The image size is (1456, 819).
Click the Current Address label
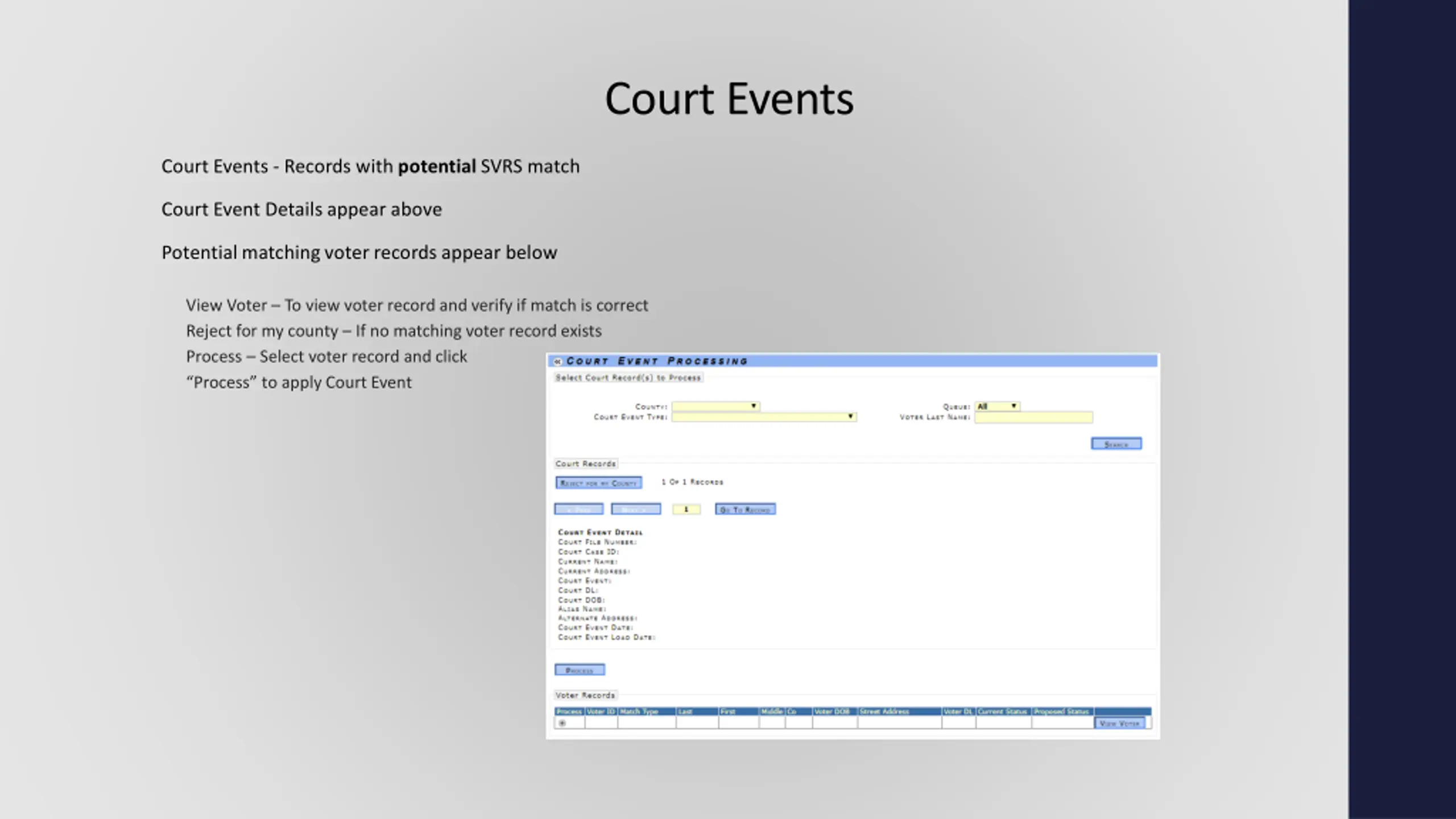[x=594, y=571]
